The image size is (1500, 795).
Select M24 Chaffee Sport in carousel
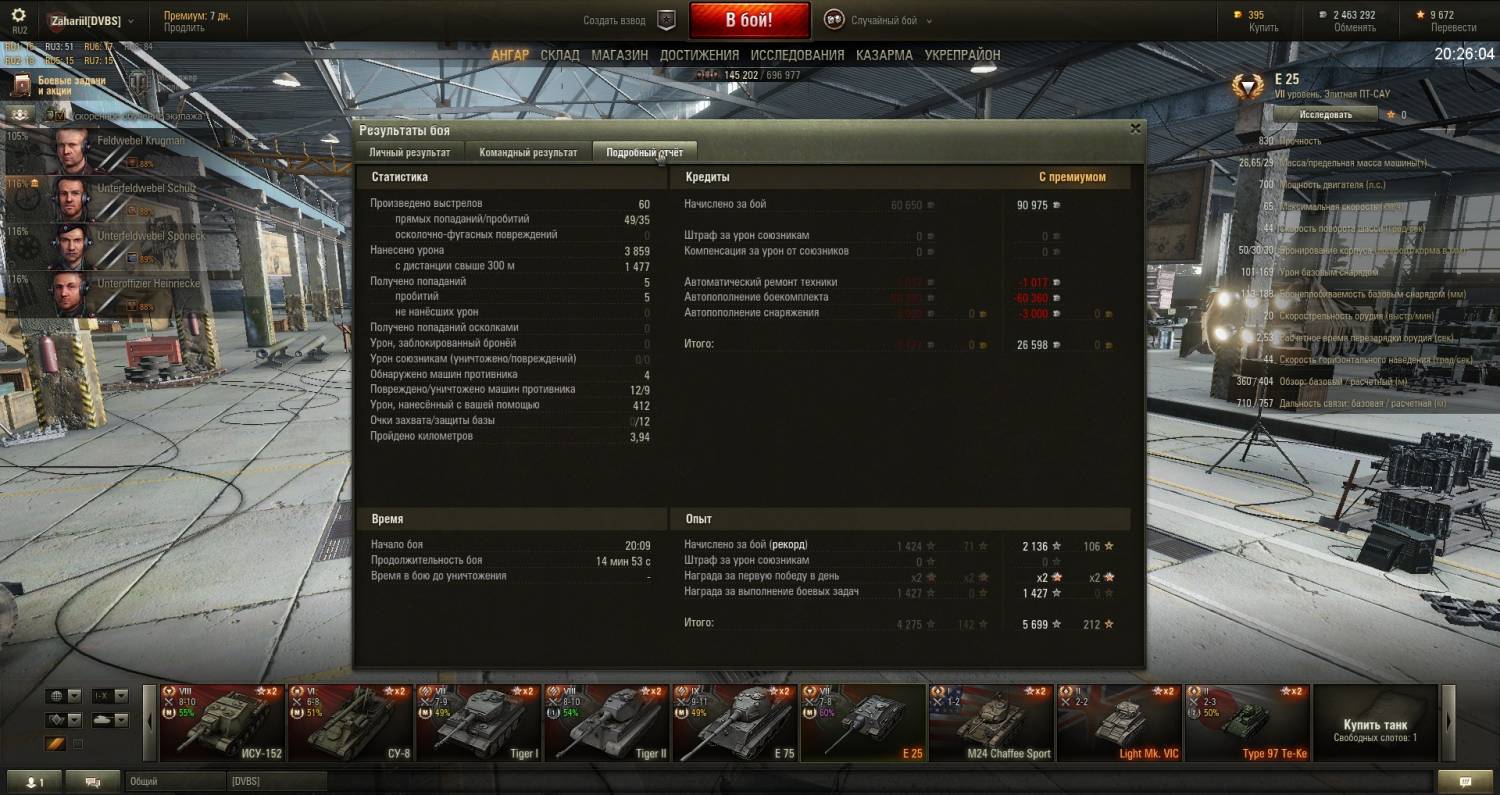coord(991,723)
